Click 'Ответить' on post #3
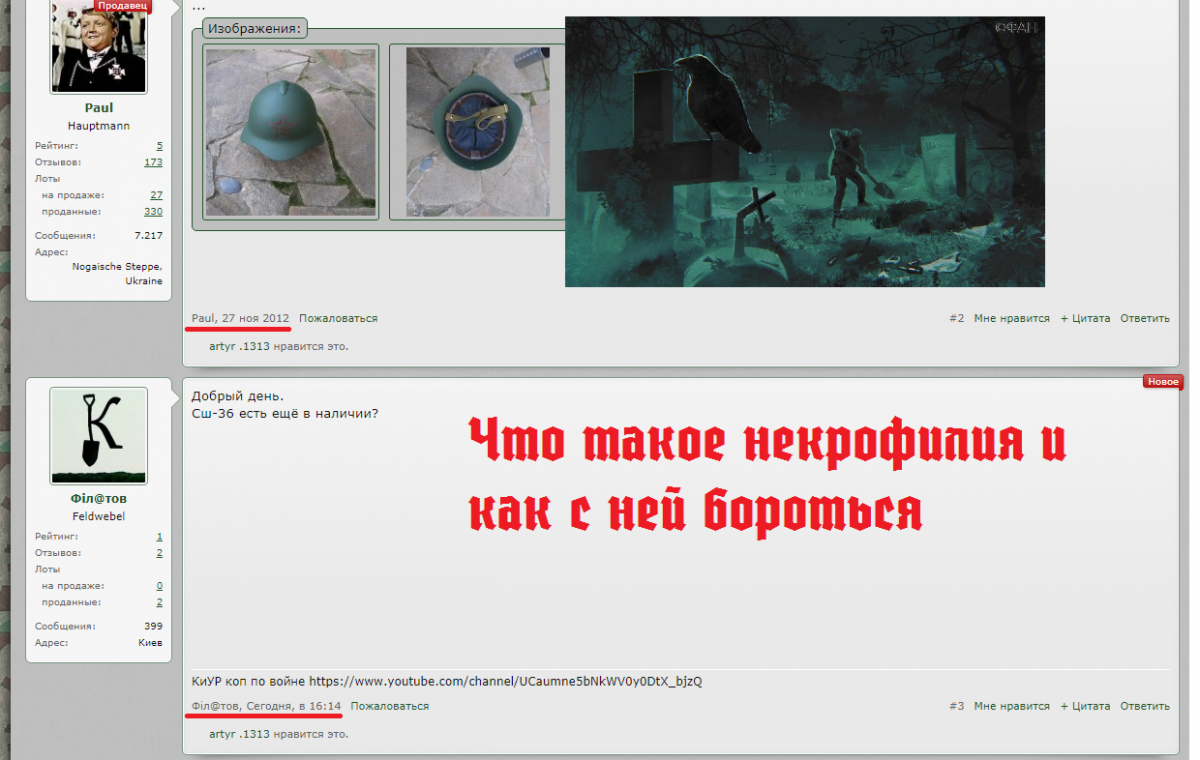1200x760 pixels. coord(1145,706)
